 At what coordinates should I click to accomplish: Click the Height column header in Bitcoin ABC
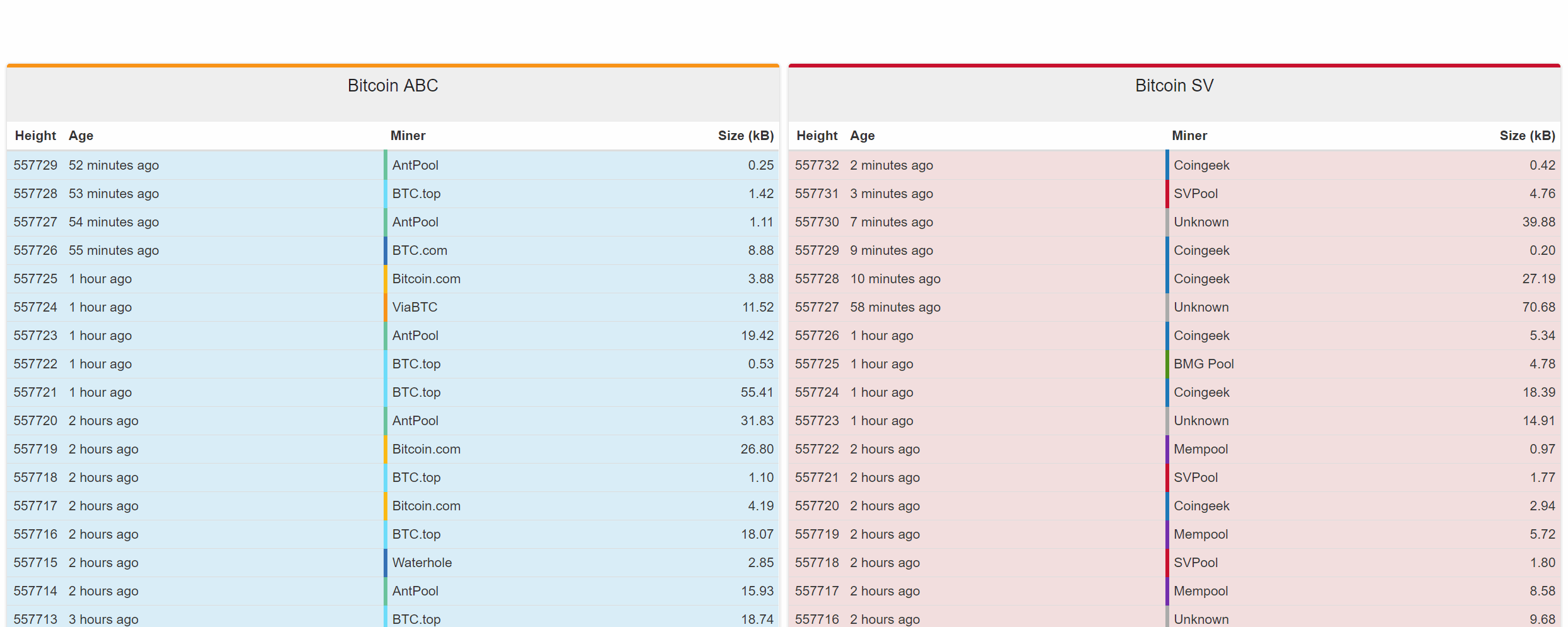tap(35, 136)
